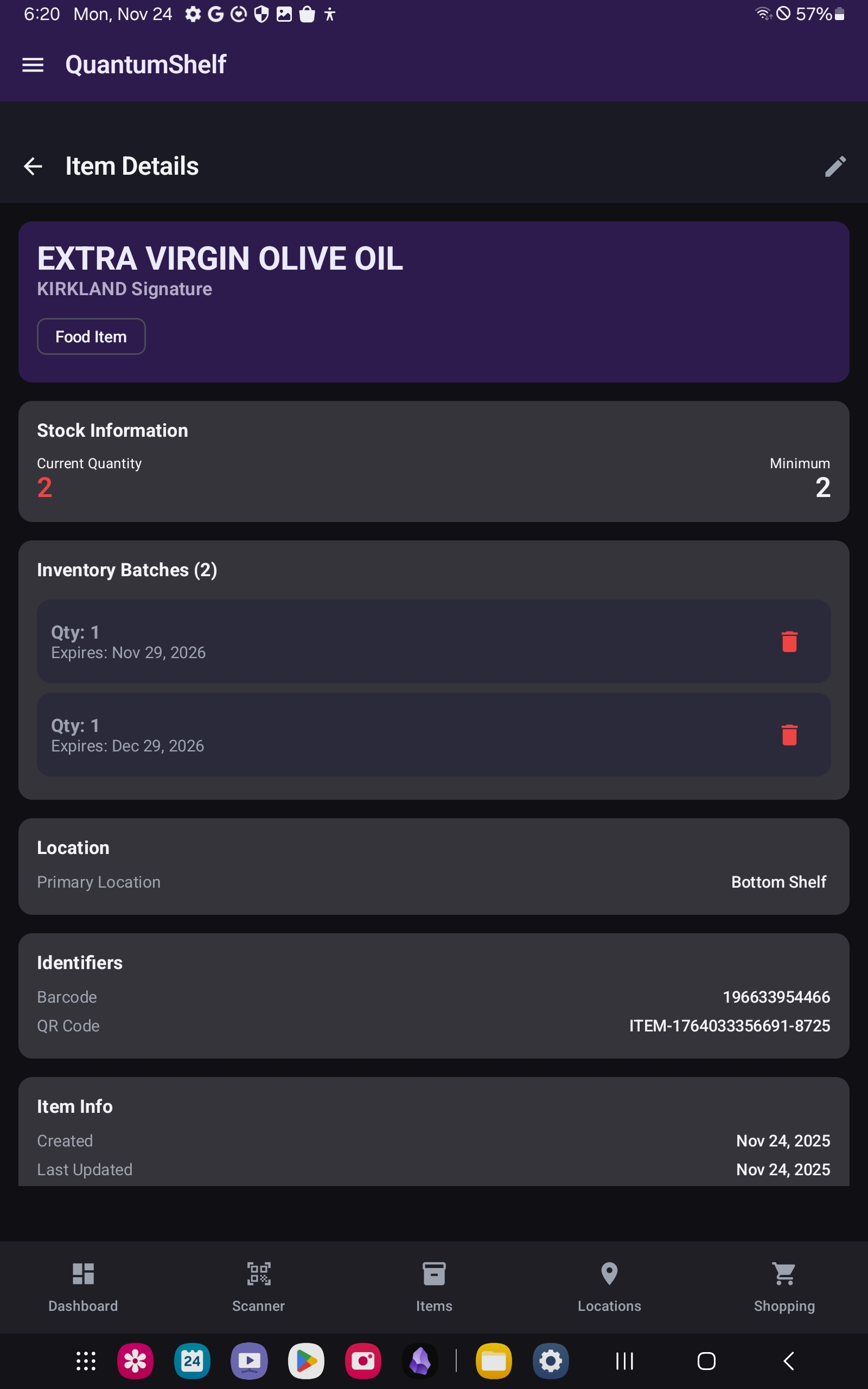The image size is (868, 1389).
Task: Click the pencil edit icon
Action: [x=835, y=167]
